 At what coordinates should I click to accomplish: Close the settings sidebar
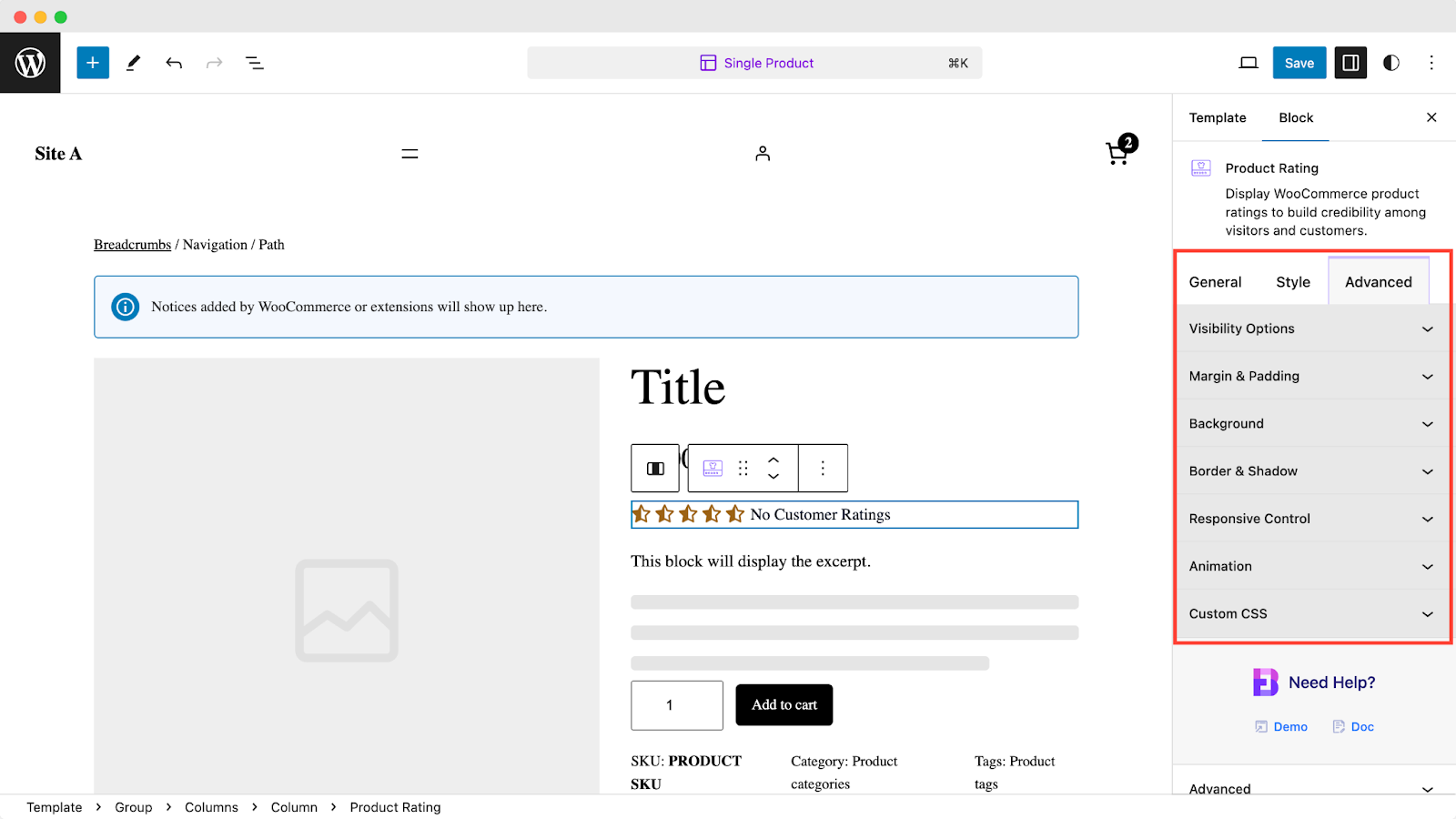pos(1431,117)
